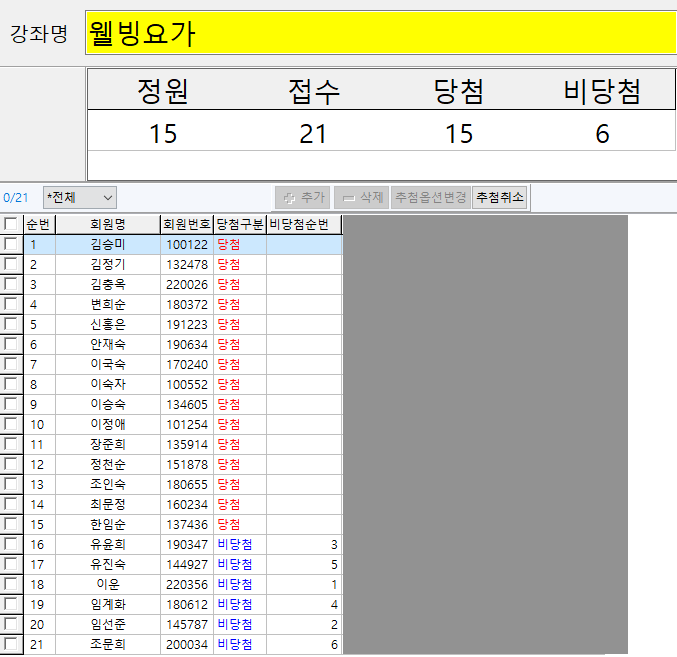Check the box for row 김승미

(x=10, y=244)
